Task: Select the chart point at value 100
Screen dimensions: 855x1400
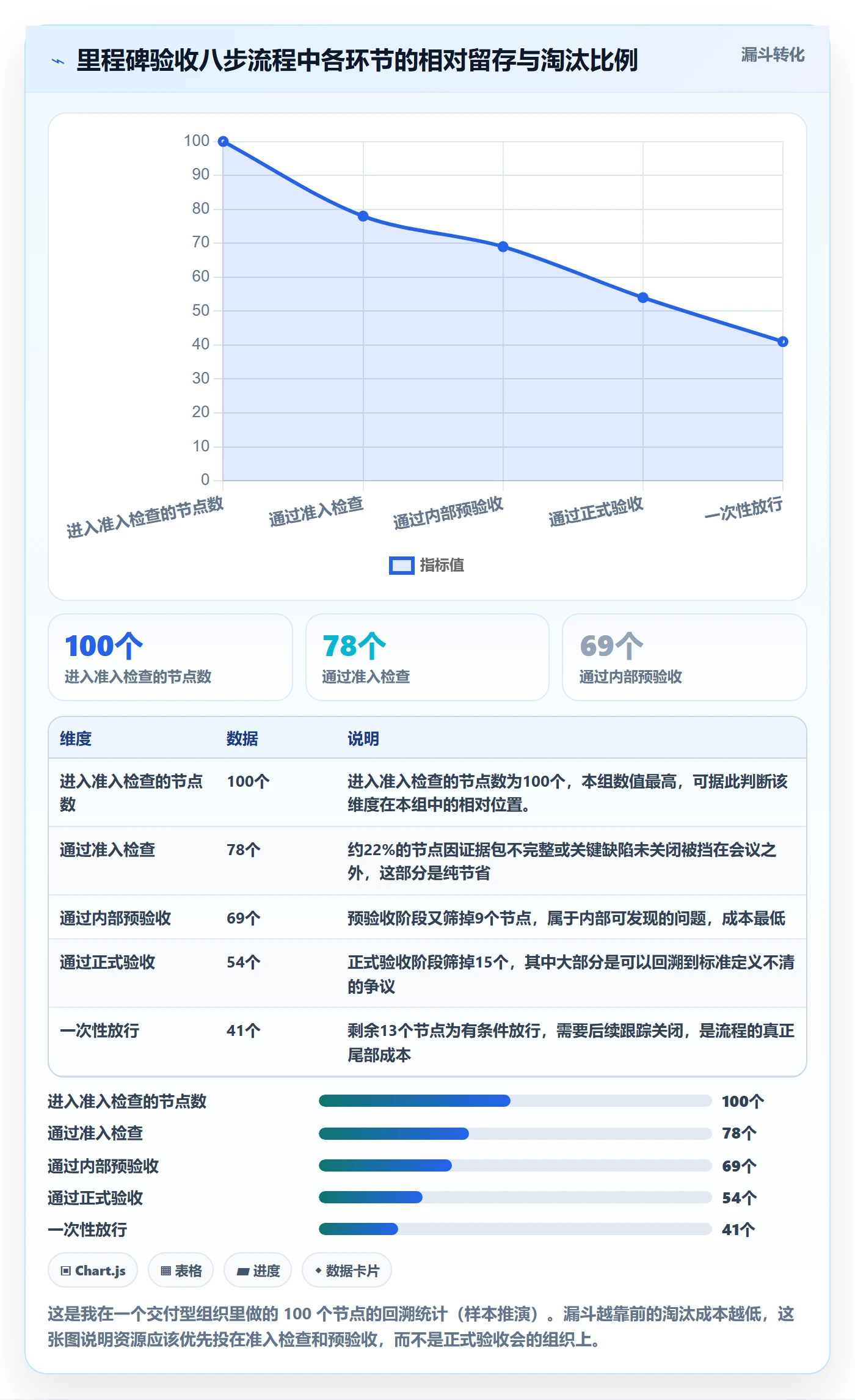Action: point(224,142)
